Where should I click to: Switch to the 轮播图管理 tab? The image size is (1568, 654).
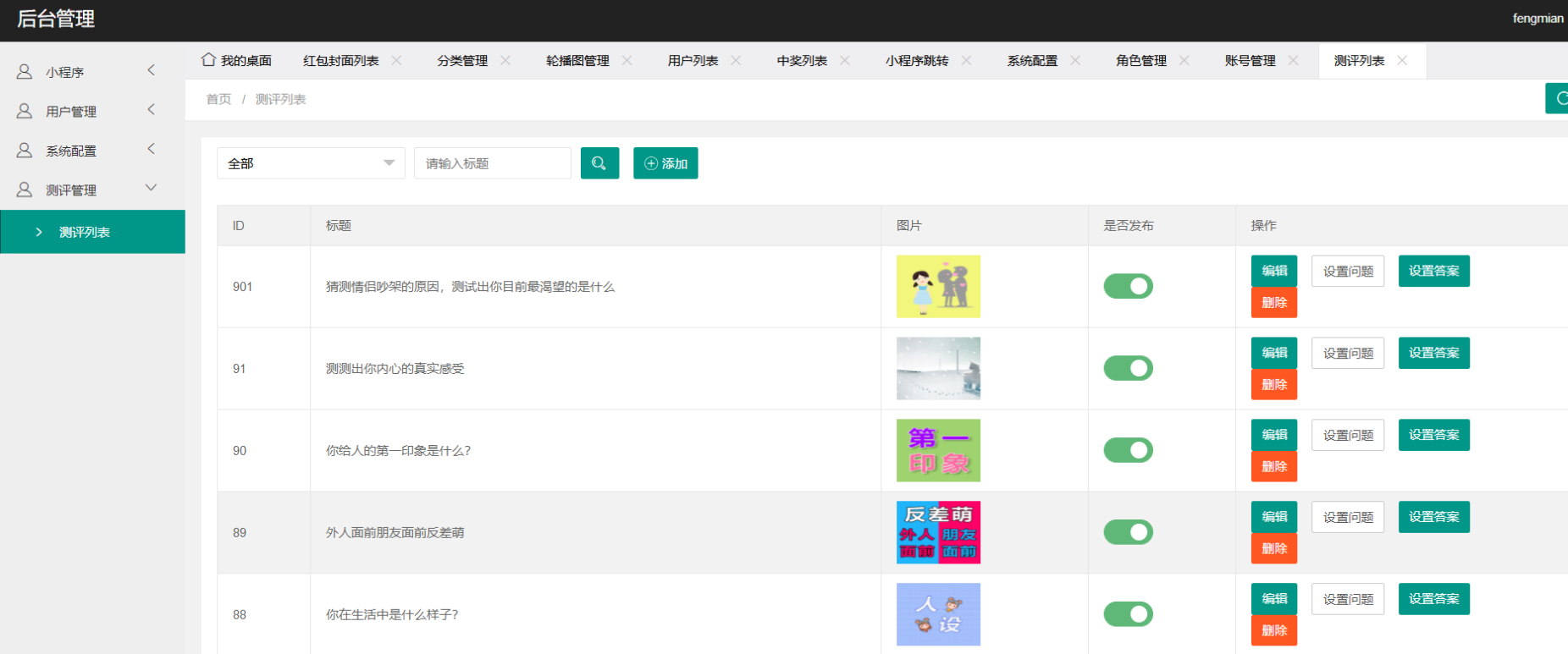point(577,61)
